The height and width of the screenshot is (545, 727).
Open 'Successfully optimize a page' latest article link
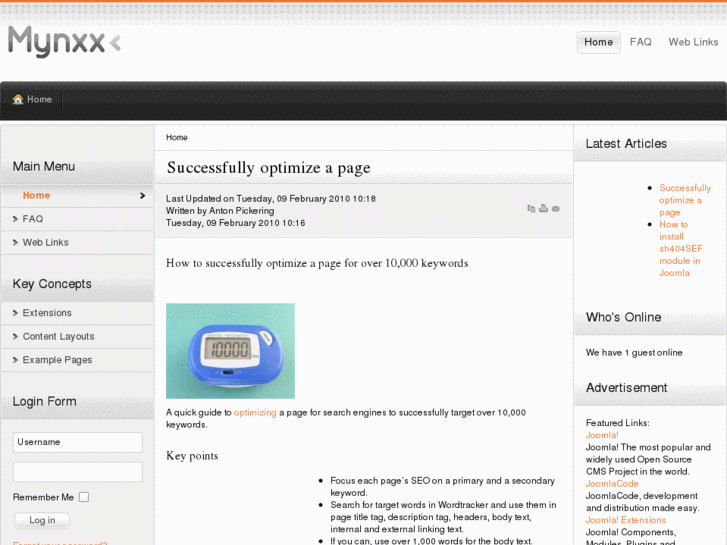pos(685,200)
